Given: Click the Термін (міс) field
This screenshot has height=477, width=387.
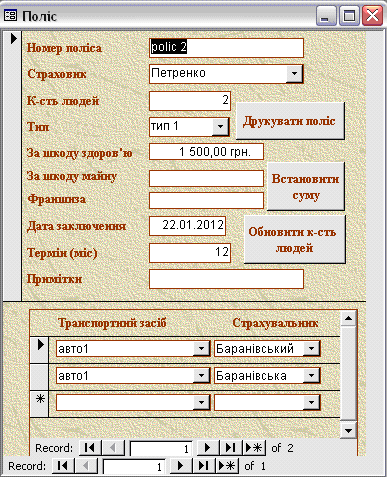Looking at the screenshot, I should [190, 253].
